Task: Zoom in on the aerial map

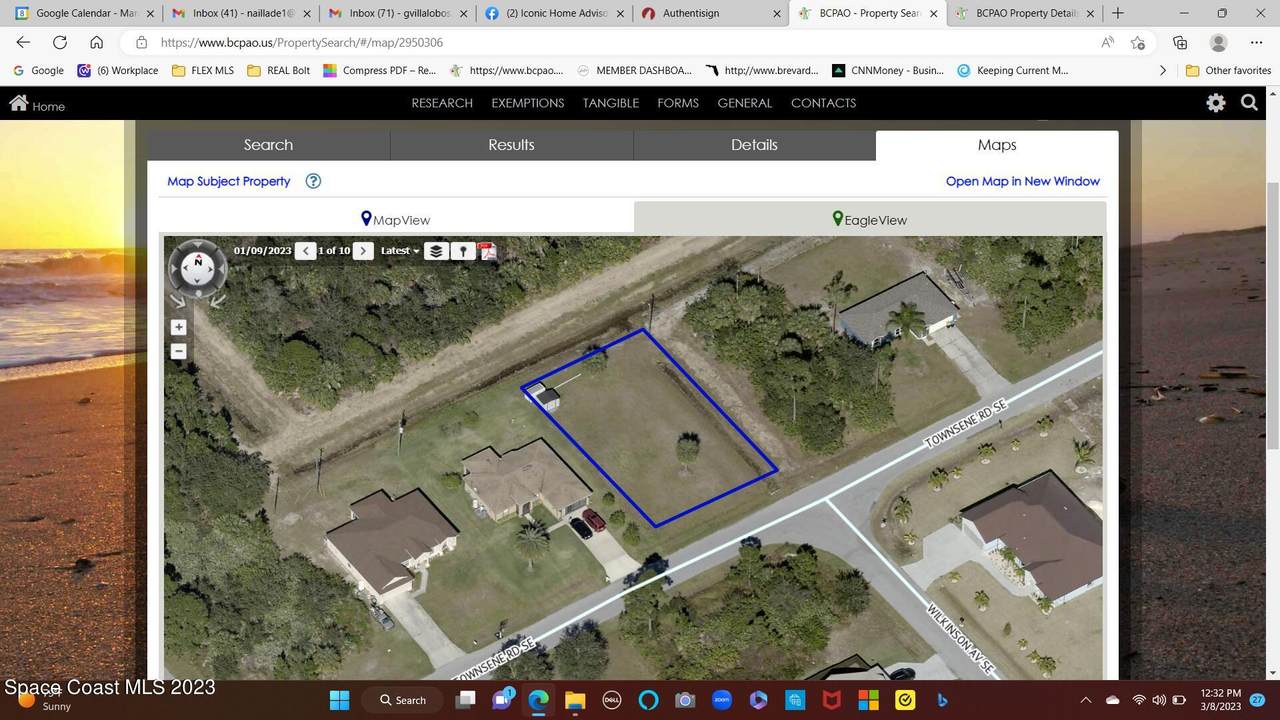Action: click(x=179, y=327)
